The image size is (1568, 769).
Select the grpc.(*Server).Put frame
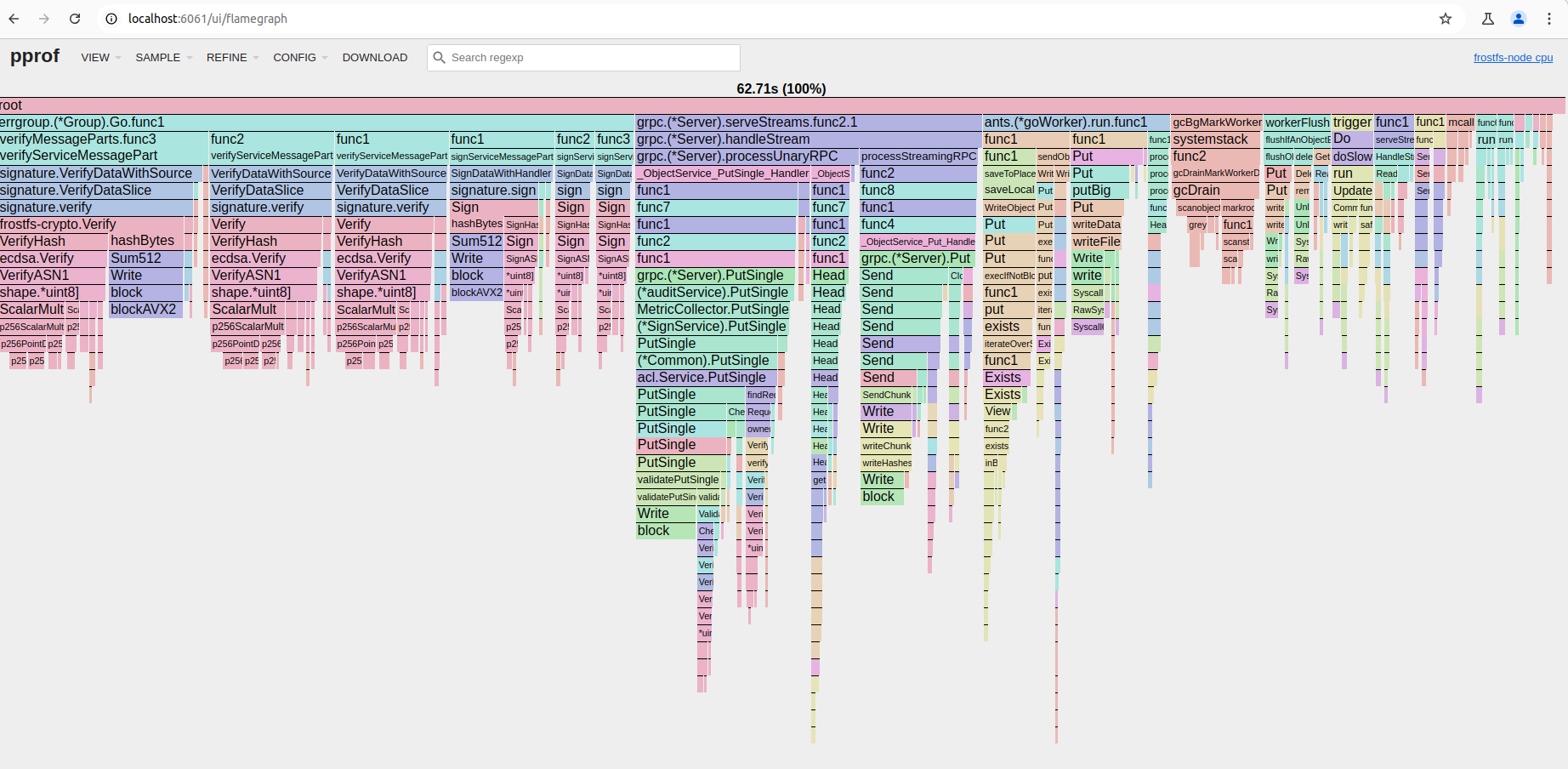click(917, 259)
